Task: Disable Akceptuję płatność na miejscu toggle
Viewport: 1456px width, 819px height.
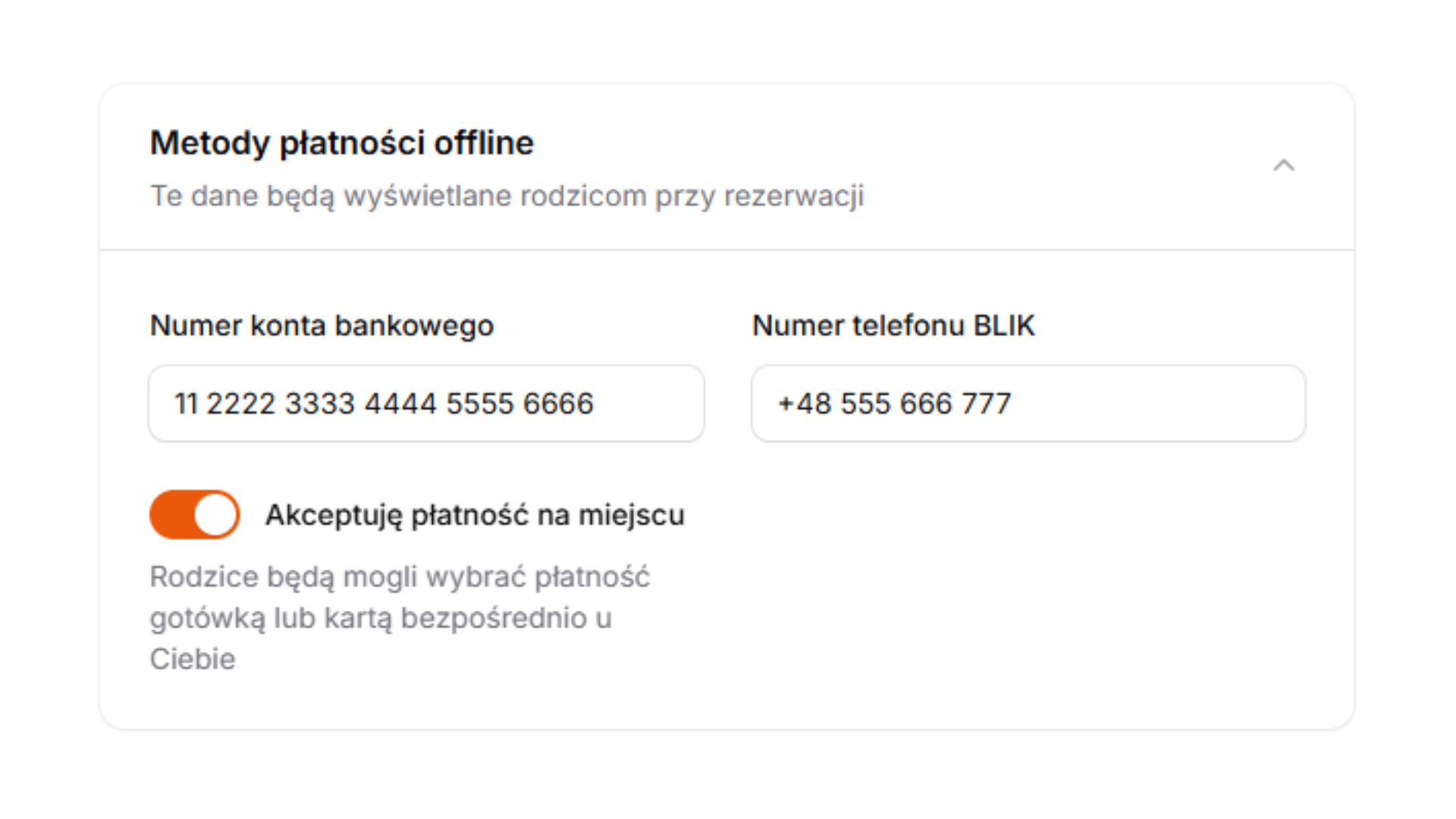Action: pos(194,514)
